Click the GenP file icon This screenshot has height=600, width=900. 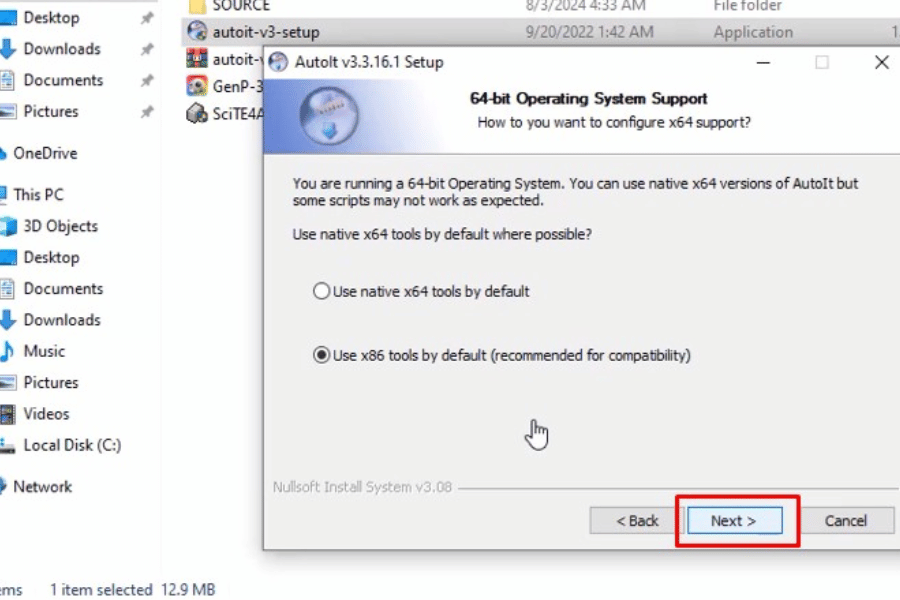tap(197, 86)
